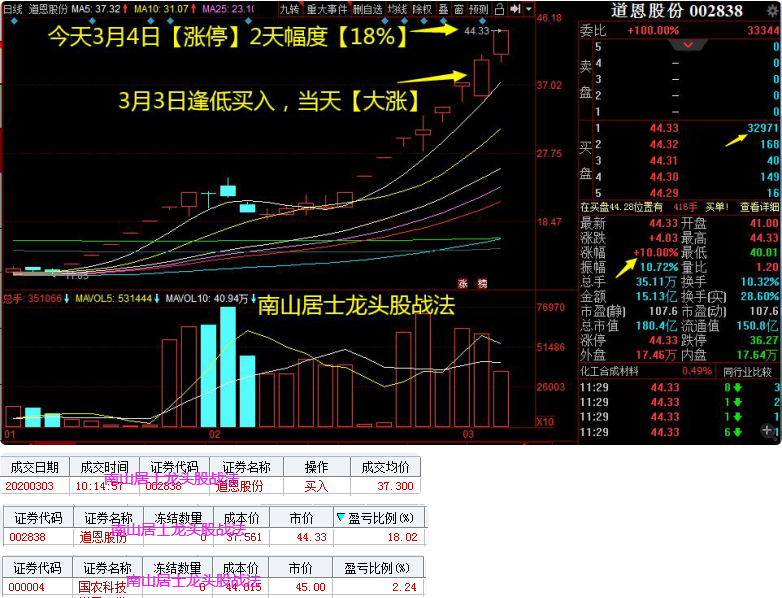Select the buy order priced 44.32
The image size is (782, 598).
coord(664,144)
